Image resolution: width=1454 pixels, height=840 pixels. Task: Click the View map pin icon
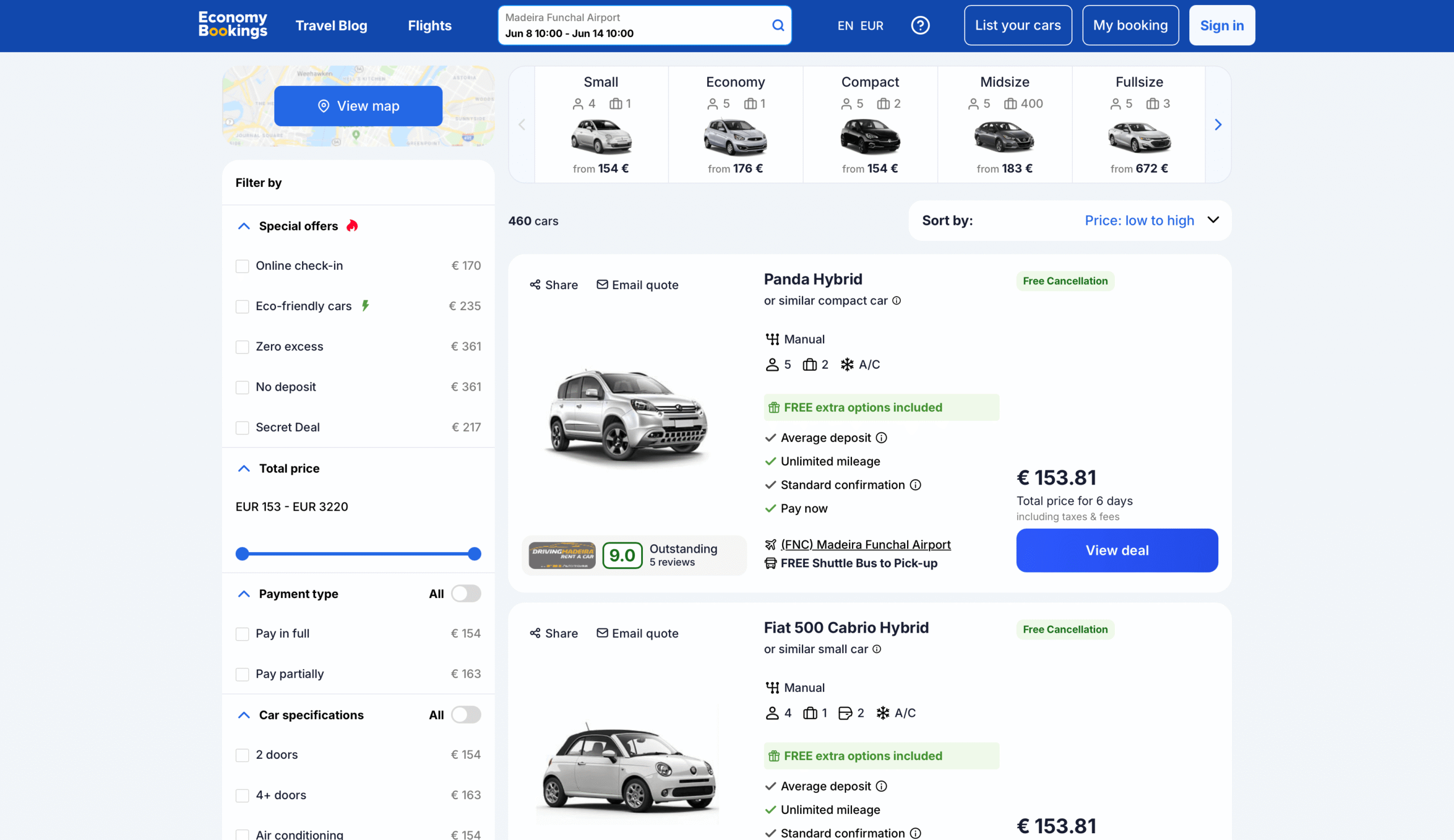(x=324, y=106)
